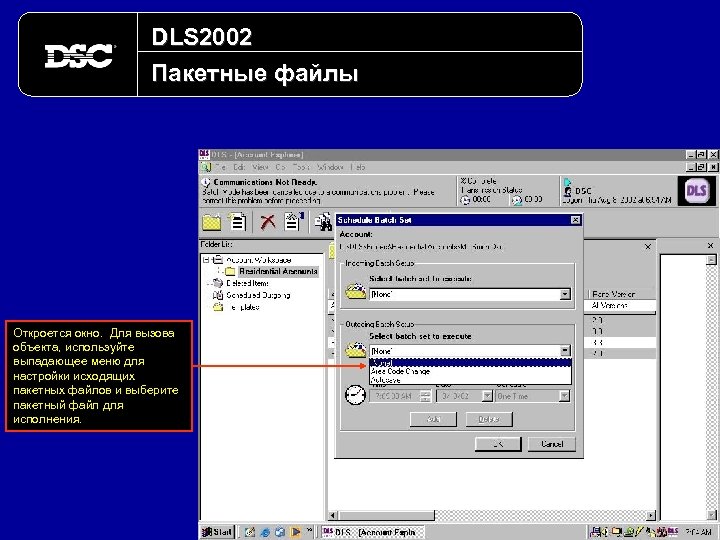The height and width of the screenshot is (540, 720).
Task: Select Templates in folder list
Action: [x=243, y=307]
